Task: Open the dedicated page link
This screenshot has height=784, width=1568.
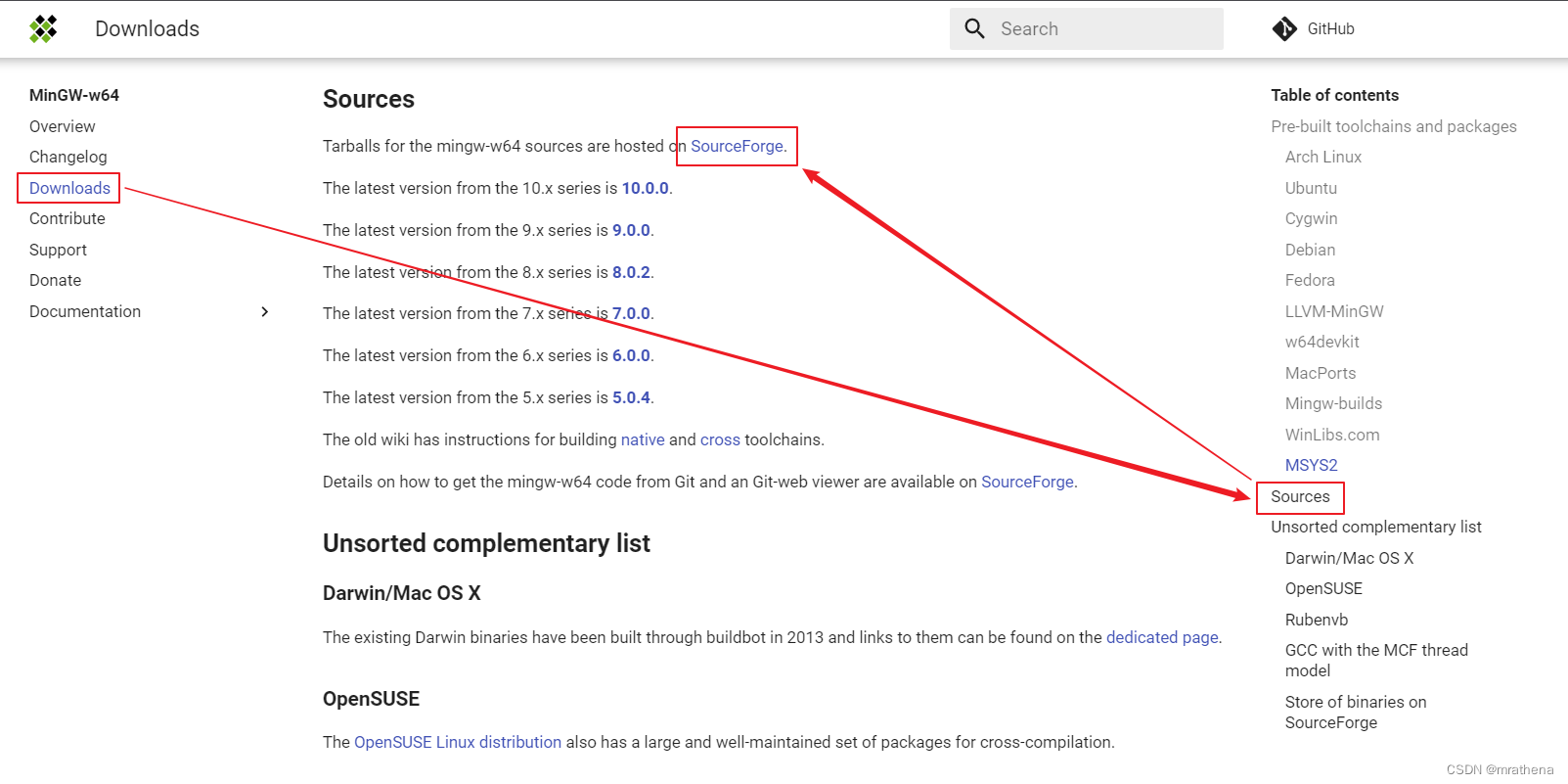Action: (x=1162, y=637)
